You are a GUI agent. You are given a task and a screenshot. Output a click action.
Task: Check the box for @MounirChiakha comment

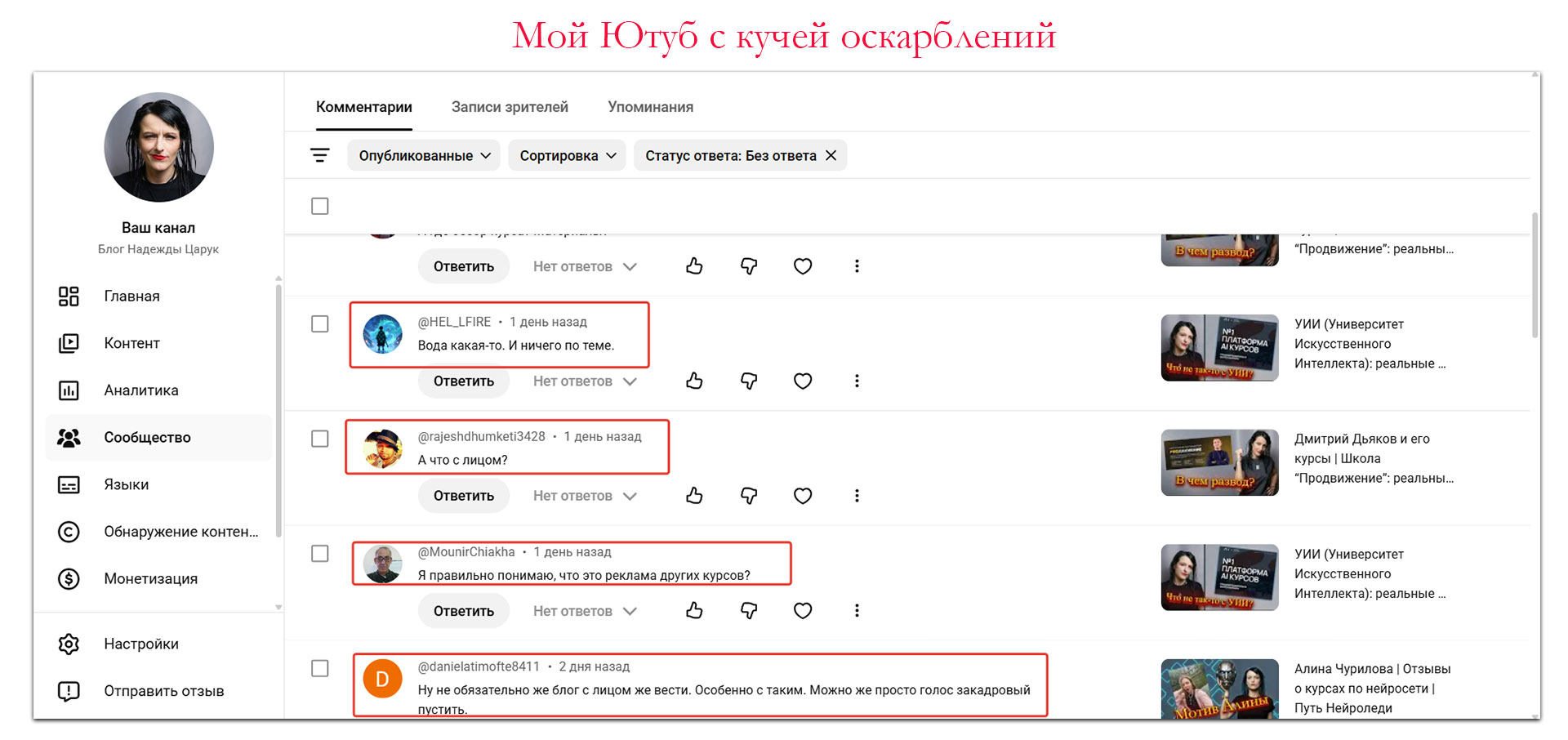320,554
